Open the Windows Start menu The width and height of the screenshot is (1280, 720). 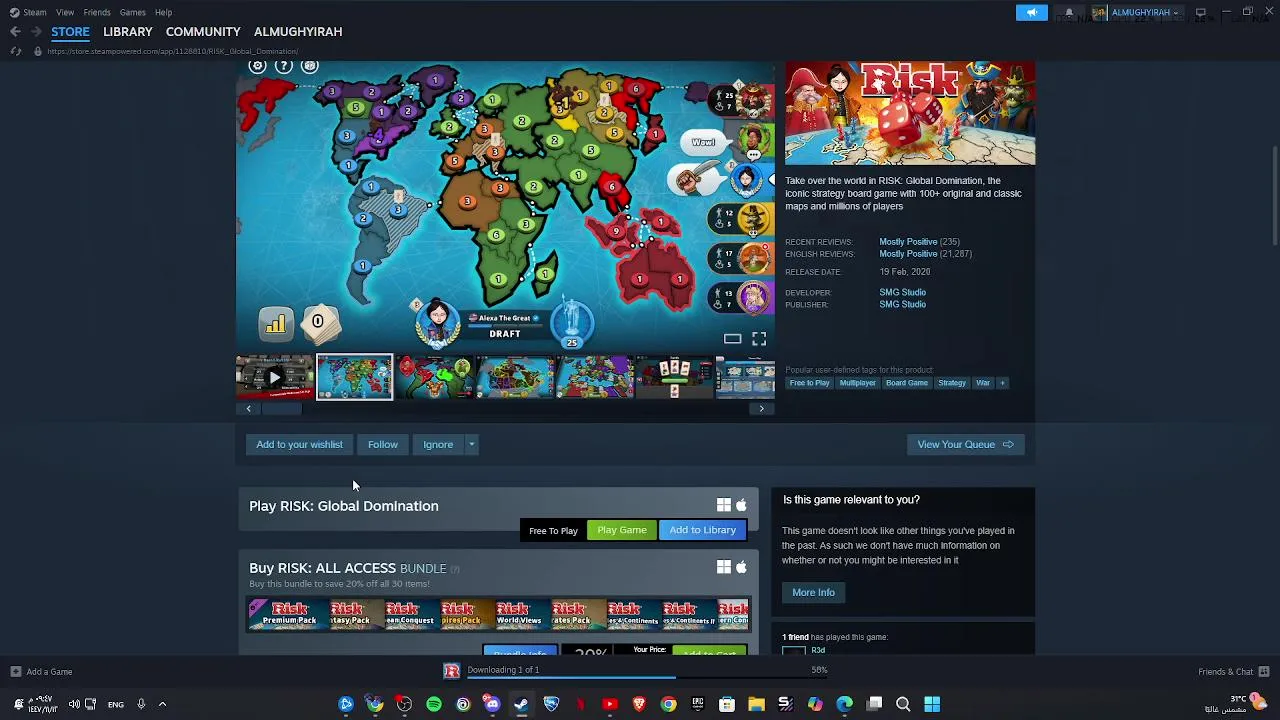point(932,704)
